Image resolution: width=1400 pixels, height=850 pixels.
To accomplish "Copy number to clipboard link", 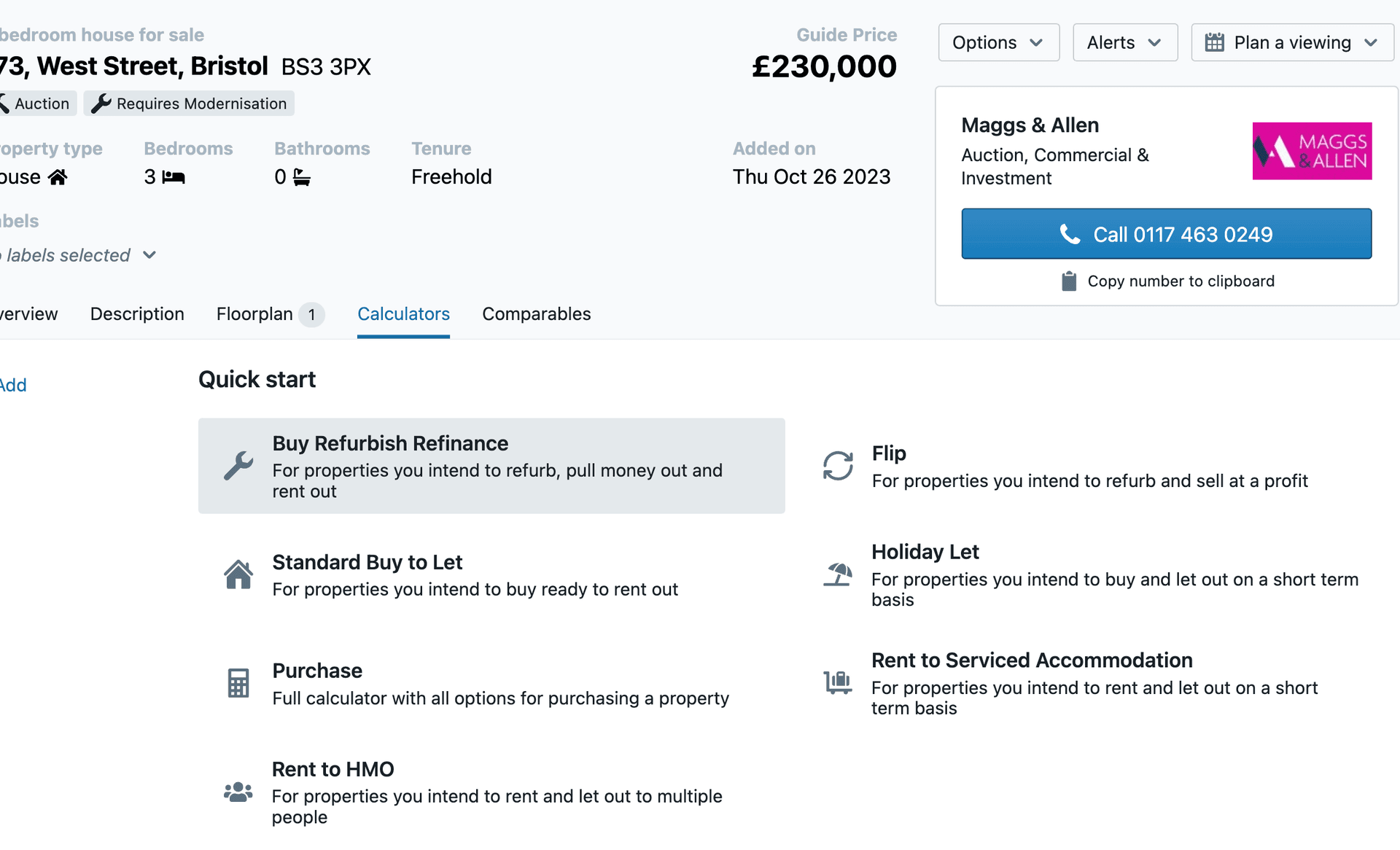I will click(x=1181, y=281).
